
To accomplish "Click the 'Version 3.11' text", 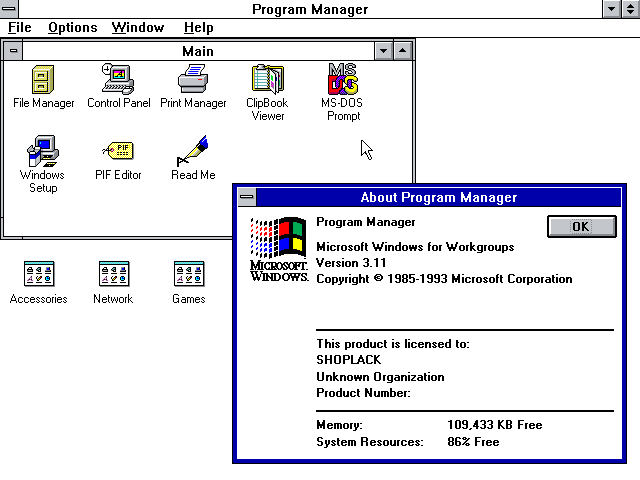I will [x=351, y=263].
